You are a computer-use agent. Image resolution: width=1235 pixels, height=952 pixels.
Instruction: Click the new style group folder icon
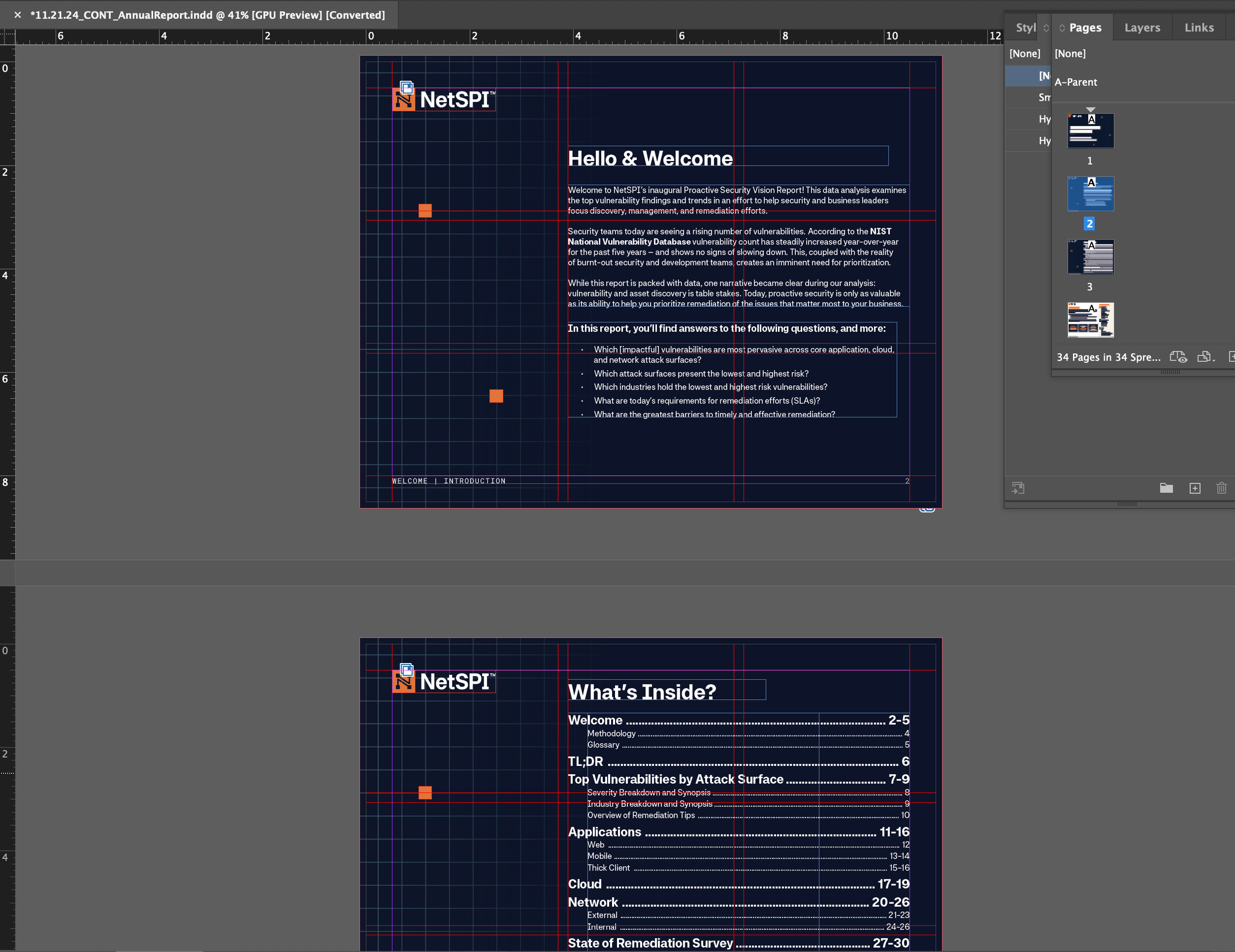click(x=1166, y=488)
